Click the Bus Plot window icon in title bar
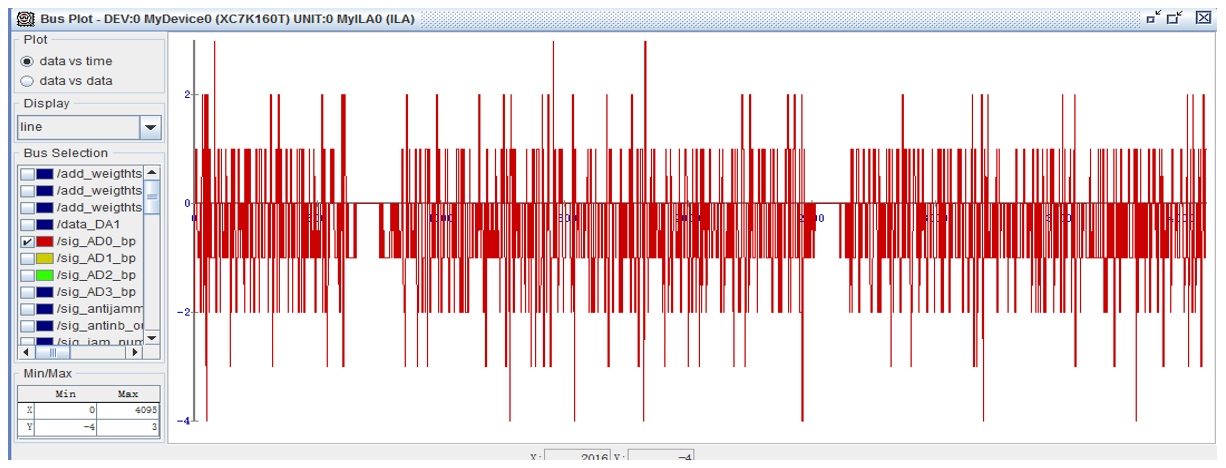This screenshot has width=1226, height=468. [x=26, y=19]
